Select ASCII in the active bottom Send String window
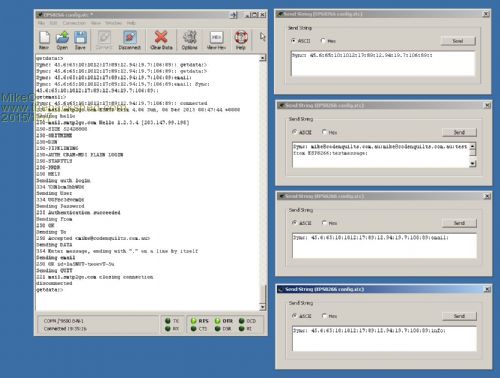 click(294, 316)
